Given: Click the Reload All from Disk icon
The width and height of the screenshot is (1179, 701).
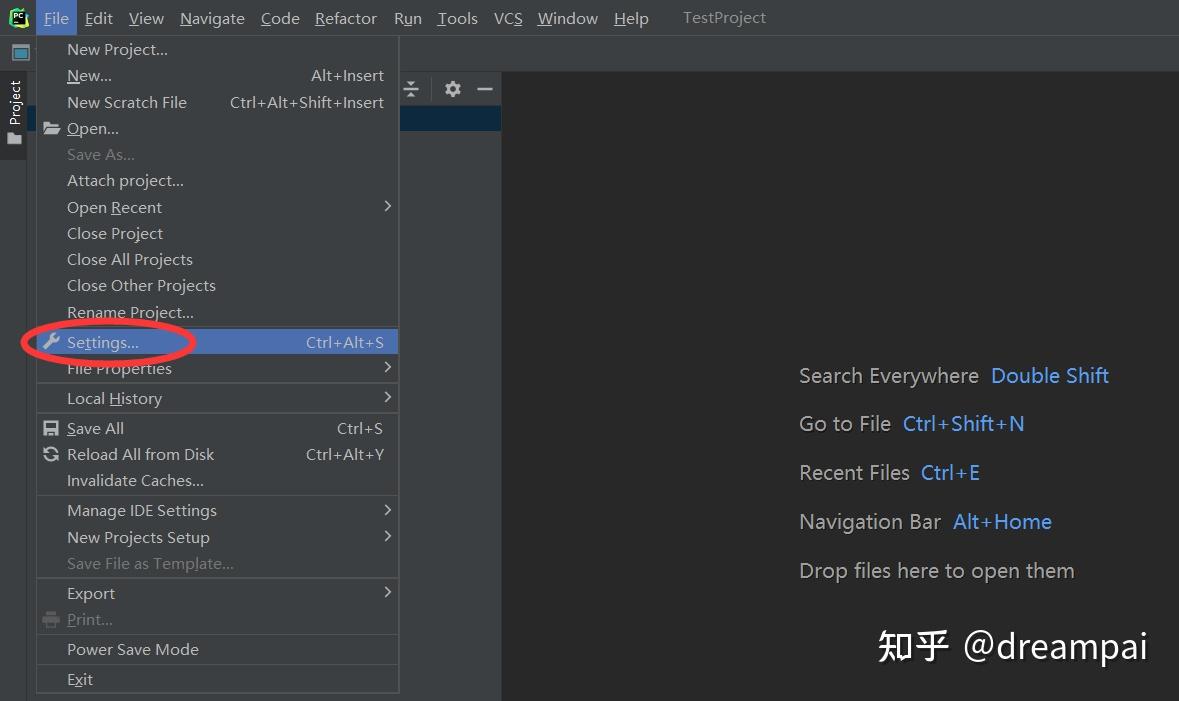Looking at the screenshot, I should (x=52, y=454).
